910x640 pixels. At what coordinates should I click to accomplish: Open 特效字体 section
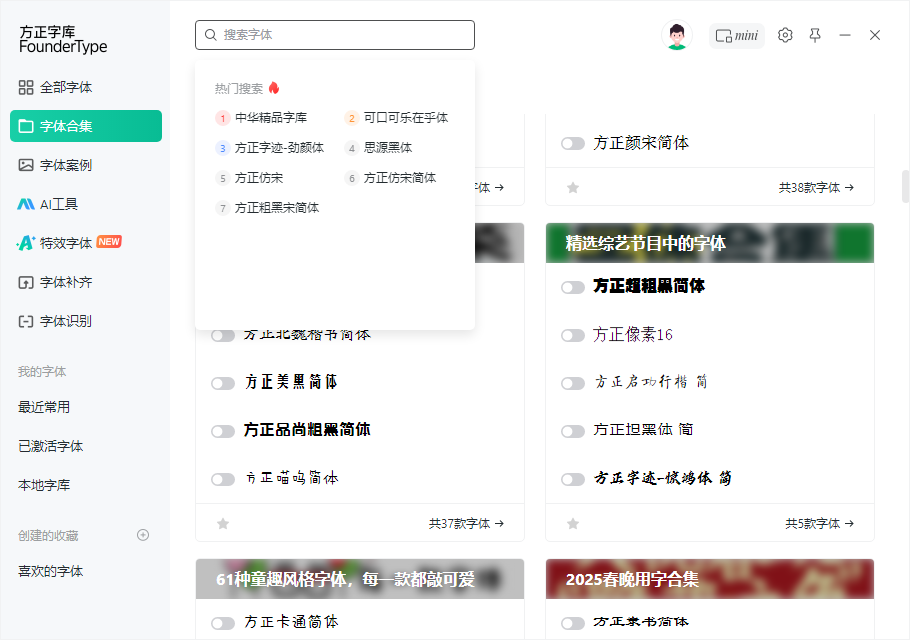tap(86, 243)
